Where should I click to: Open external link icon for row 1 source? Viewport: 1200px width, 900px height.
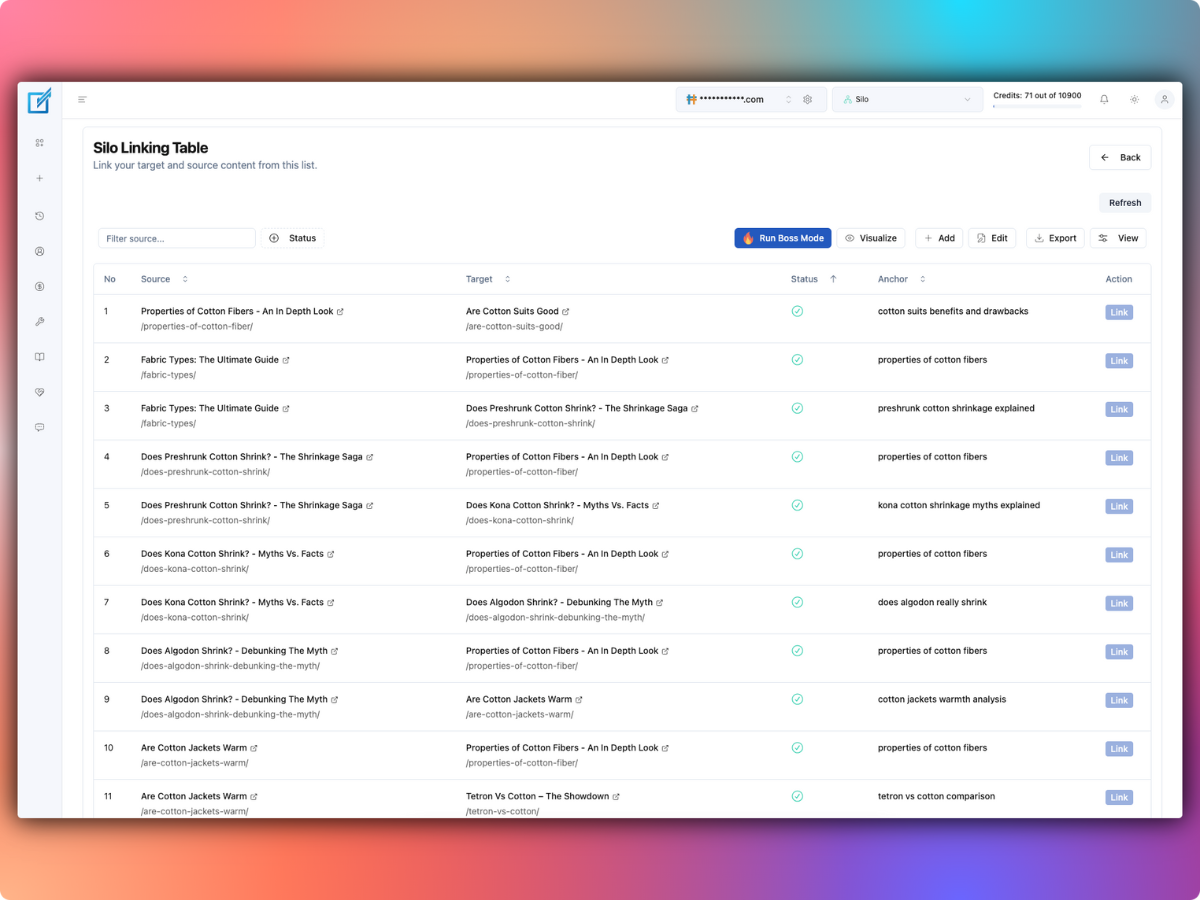coord(341,312)
